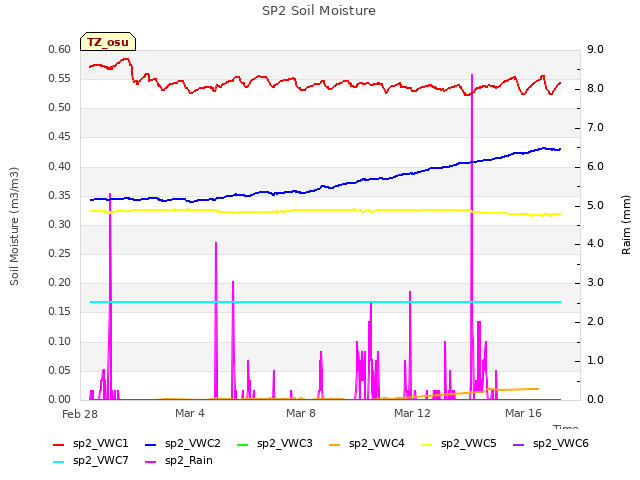Click the sp2_VWC1 legend entry

click(91, 444)
